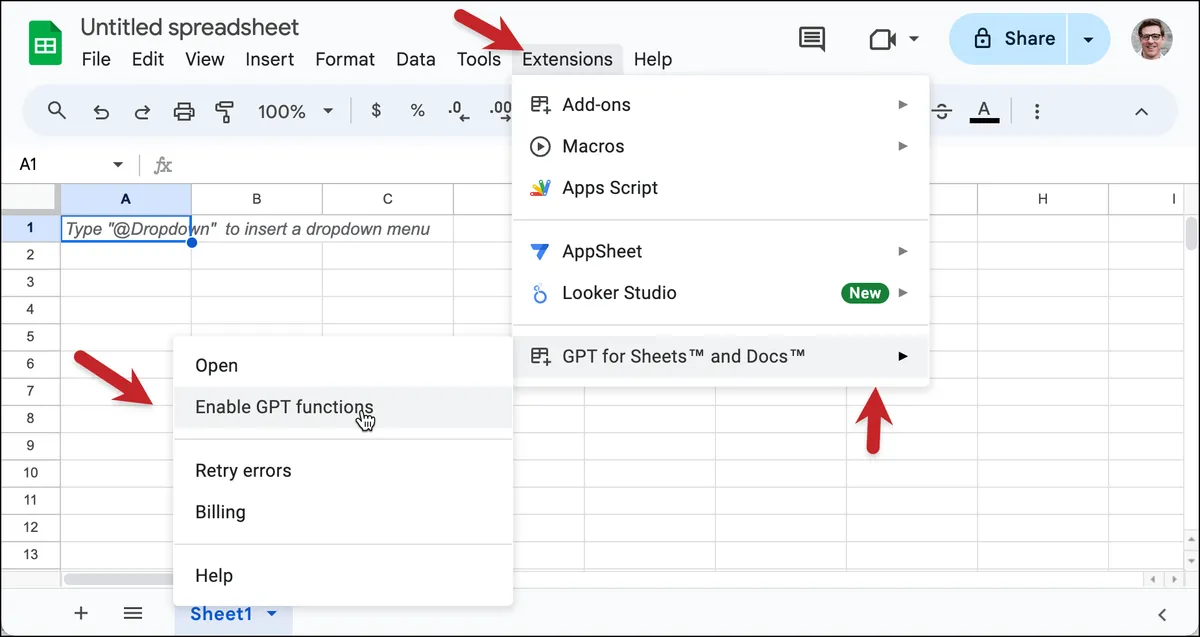
Task: Choose Enable GPT functions
Action: [343, 407]
